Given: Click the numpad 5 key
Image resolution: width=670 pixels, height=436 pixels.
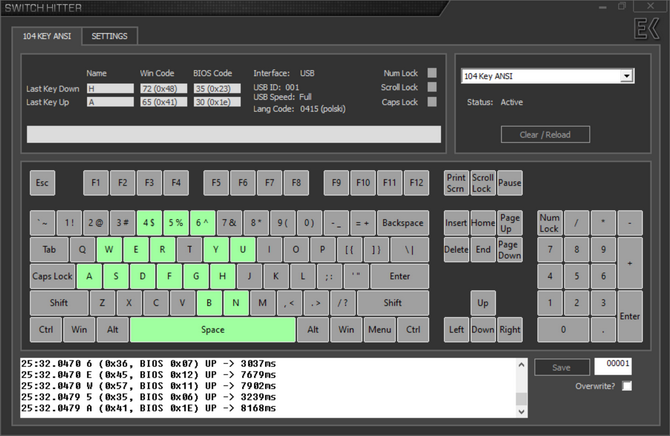Looking at the screenshot, I should [576, 276].
